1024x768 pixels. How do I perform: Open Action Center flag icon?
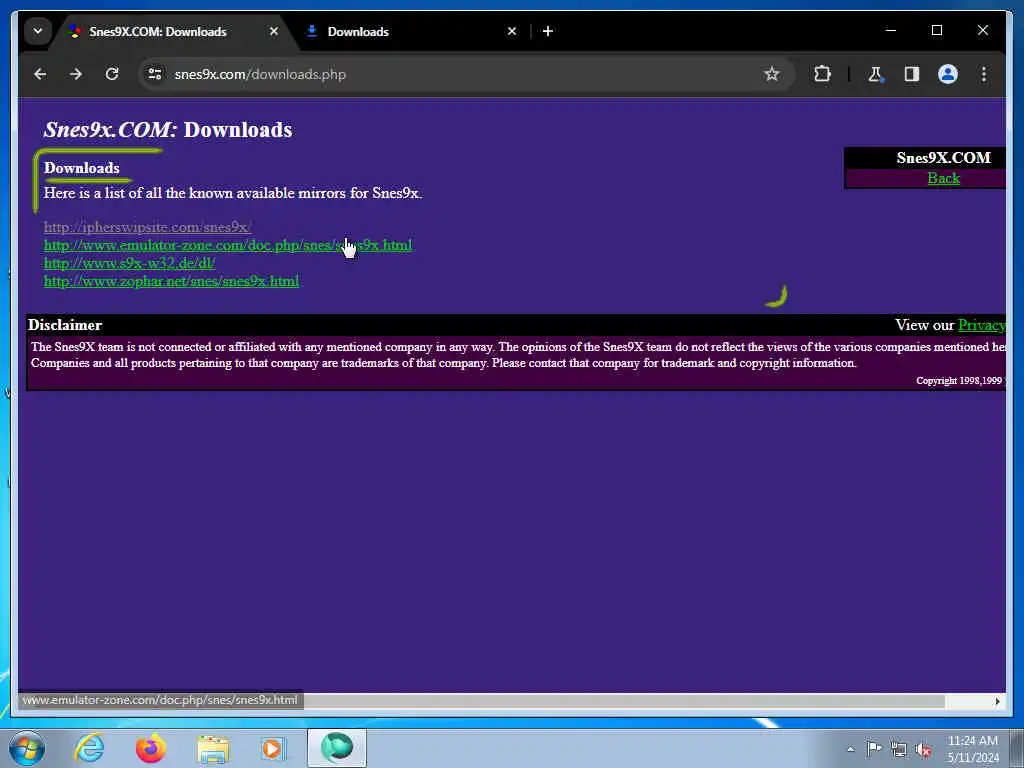(x=874, y=749)
